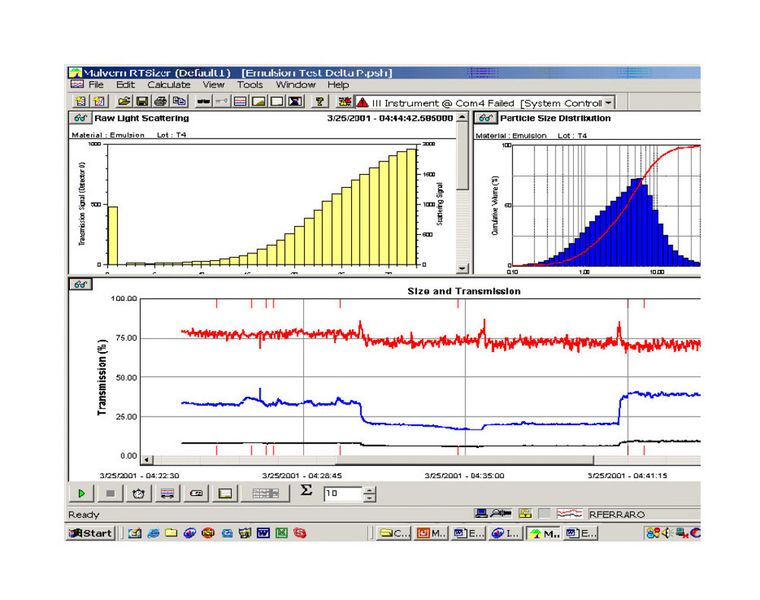This screenshot has height=600, width=760.
Task: Click the Size and Transmission chart title
Action: pos(464,291)
